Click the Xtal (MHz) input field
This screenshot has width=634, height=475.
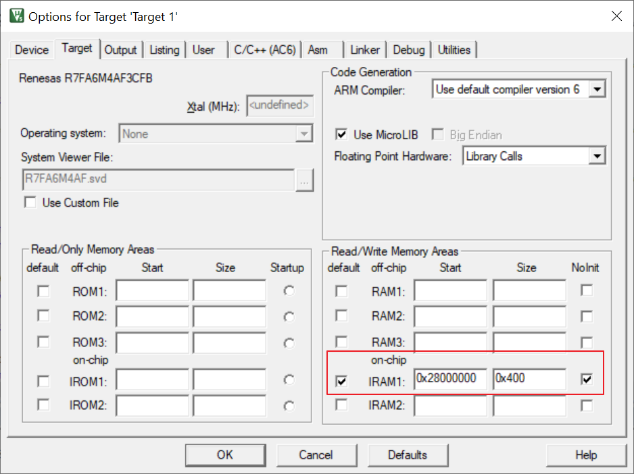(280, 106)
